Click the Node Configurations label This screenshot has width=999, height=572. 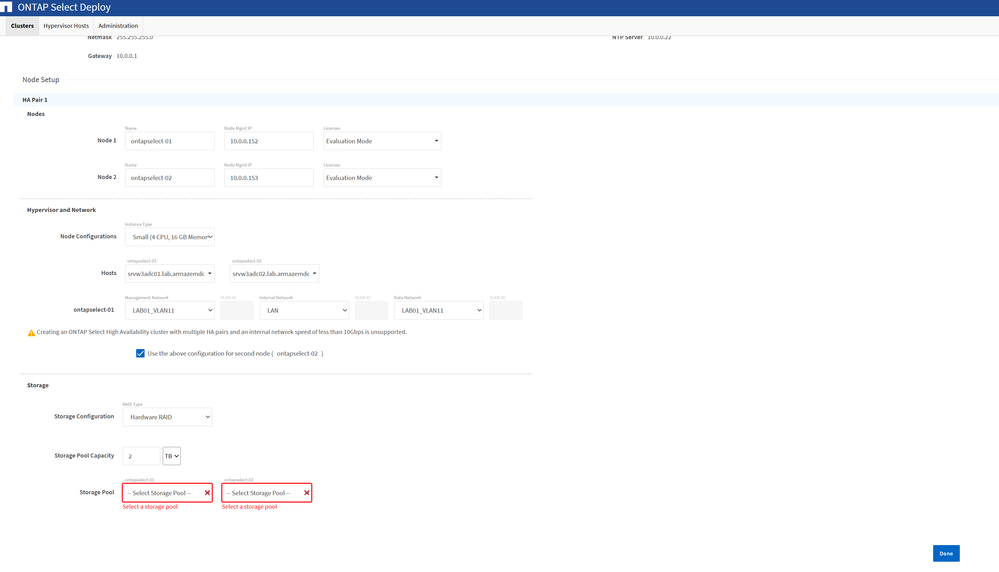(88, 236)
